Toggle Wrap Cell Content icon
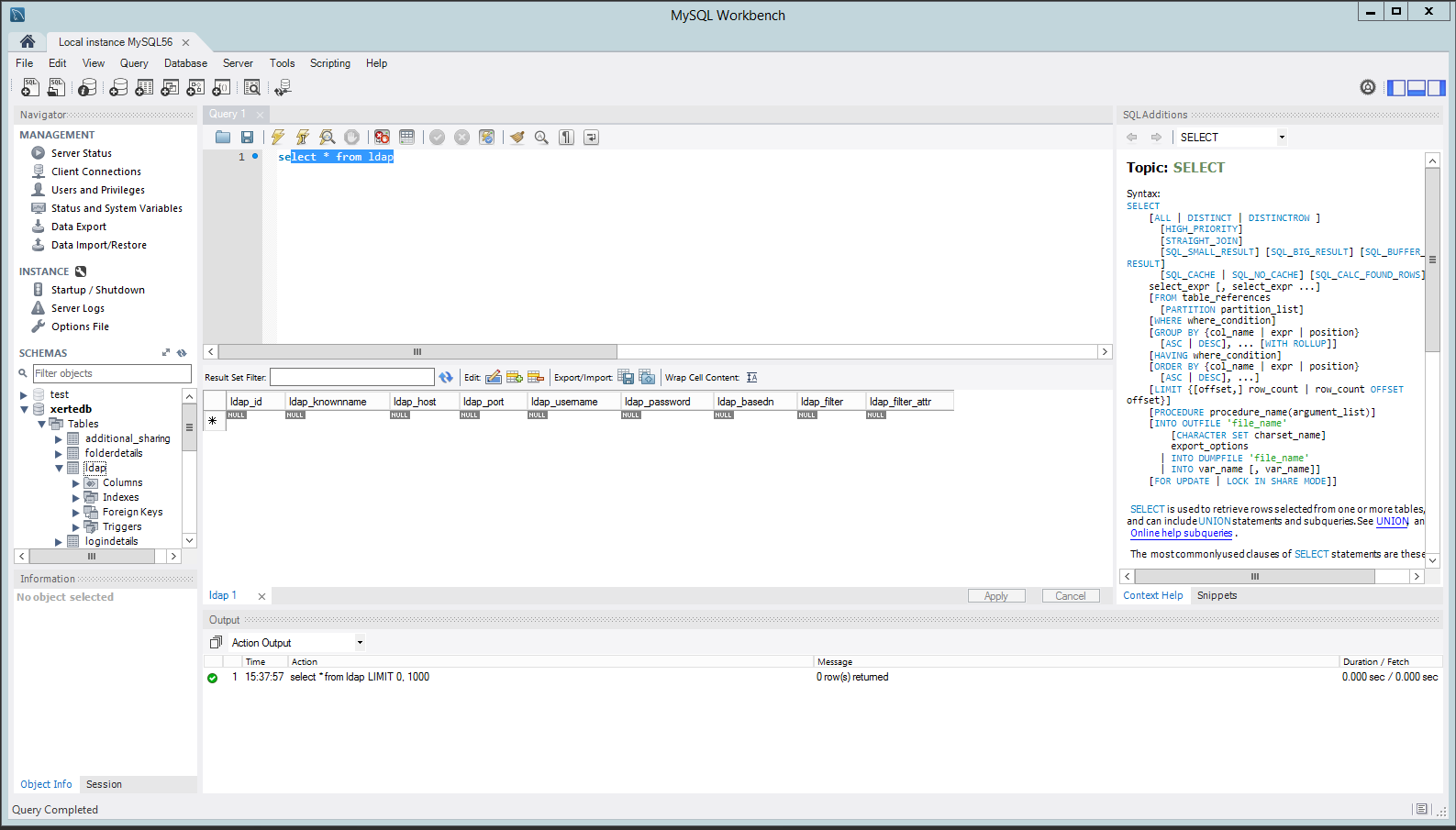The width and height of the screenshot is (1456, 830). point(752,377)
